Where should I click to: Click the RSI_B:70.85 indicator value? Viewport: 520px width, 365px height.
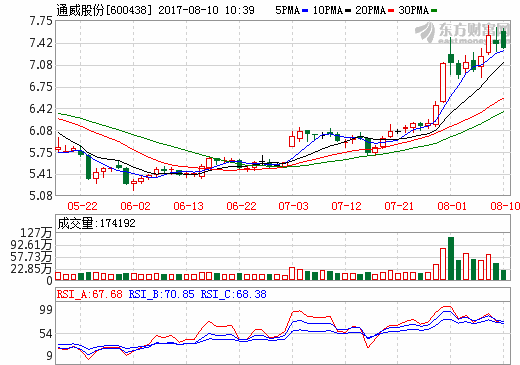tap(161, 294)
